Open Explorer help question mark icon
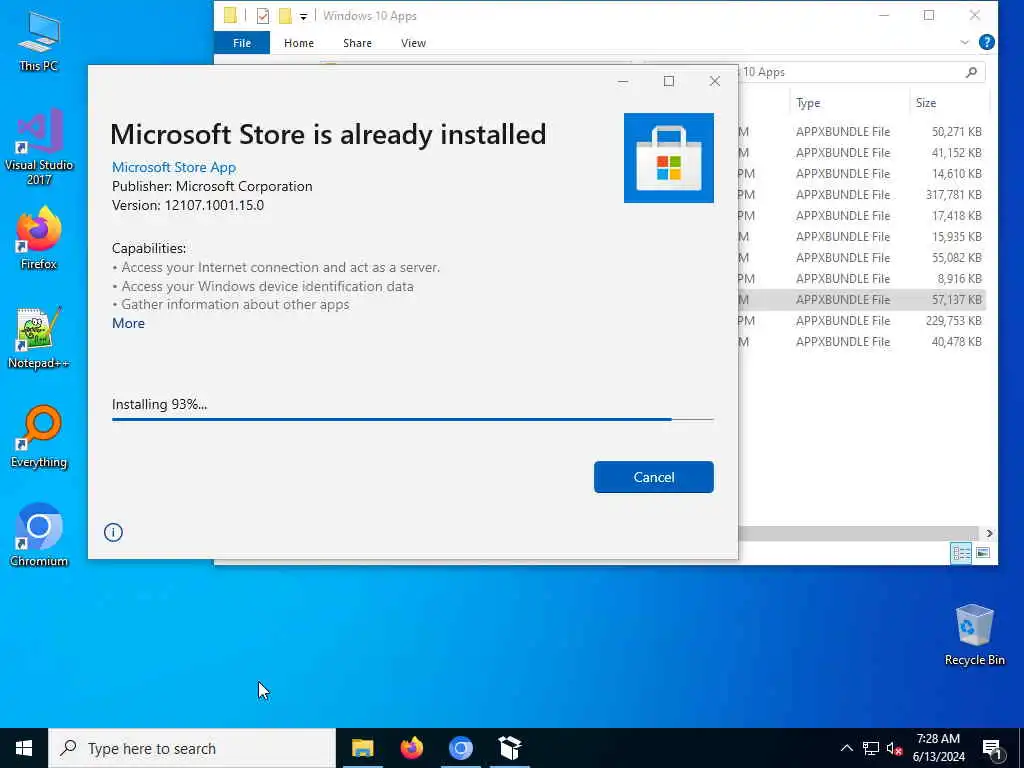 click(x=987, y=42)
